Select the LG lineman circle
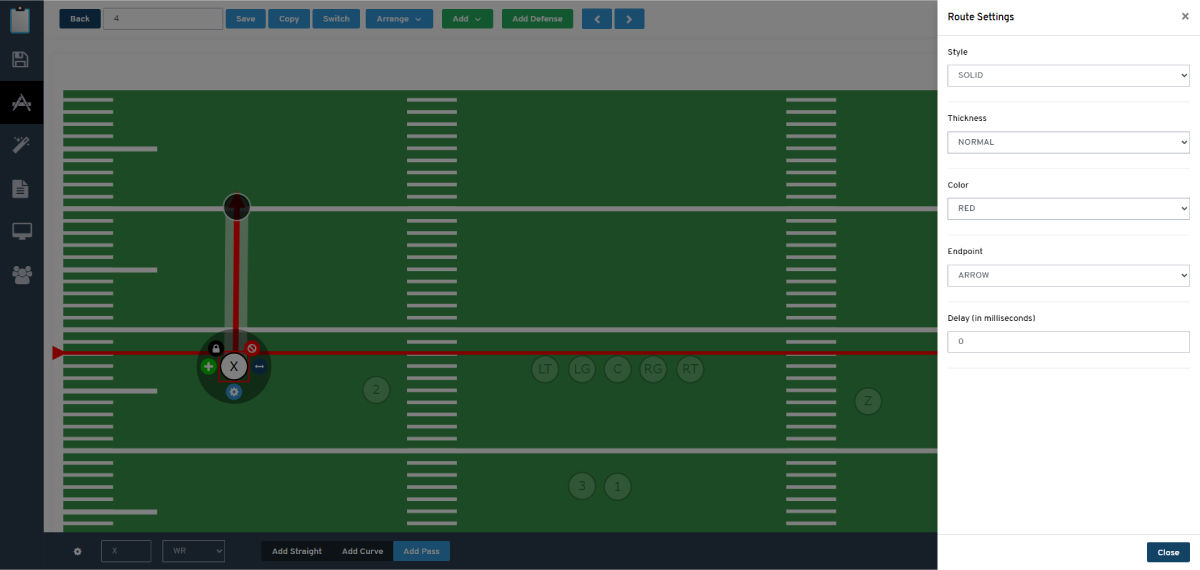1200x570 pixels. [x=581, y=369]
